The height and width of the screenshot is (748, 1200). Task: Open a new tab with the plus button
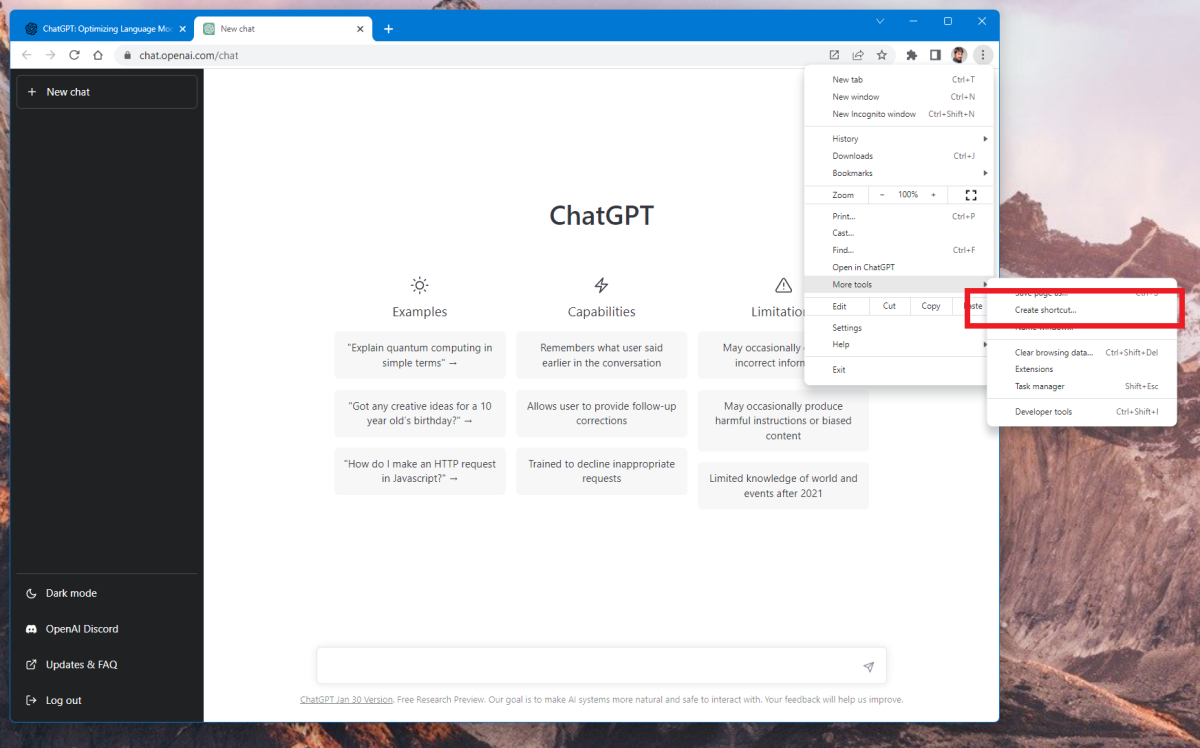388,29
